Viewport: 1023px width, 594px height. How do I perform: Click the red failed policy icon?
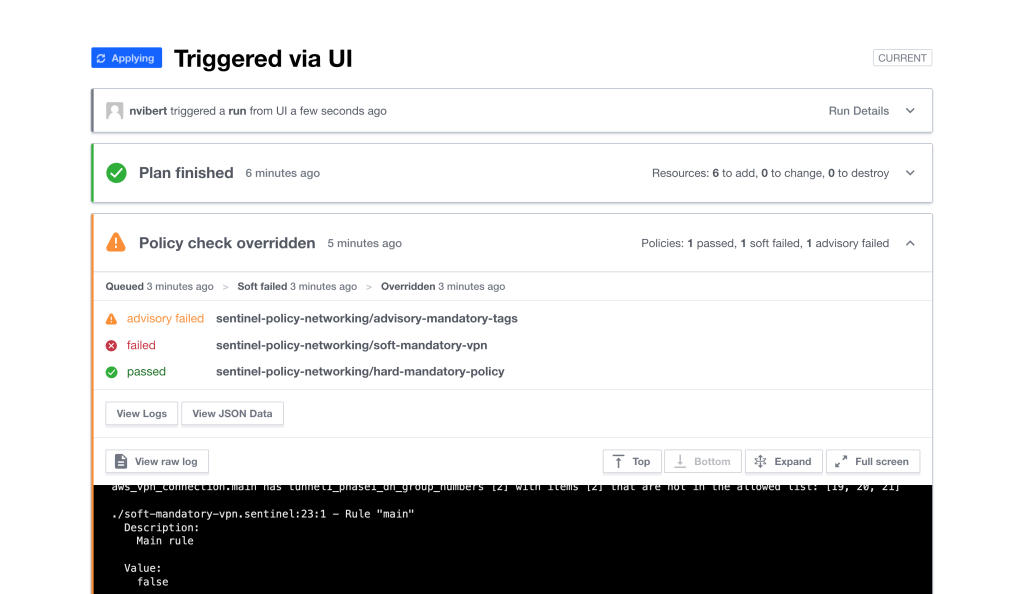click(112, 345)
